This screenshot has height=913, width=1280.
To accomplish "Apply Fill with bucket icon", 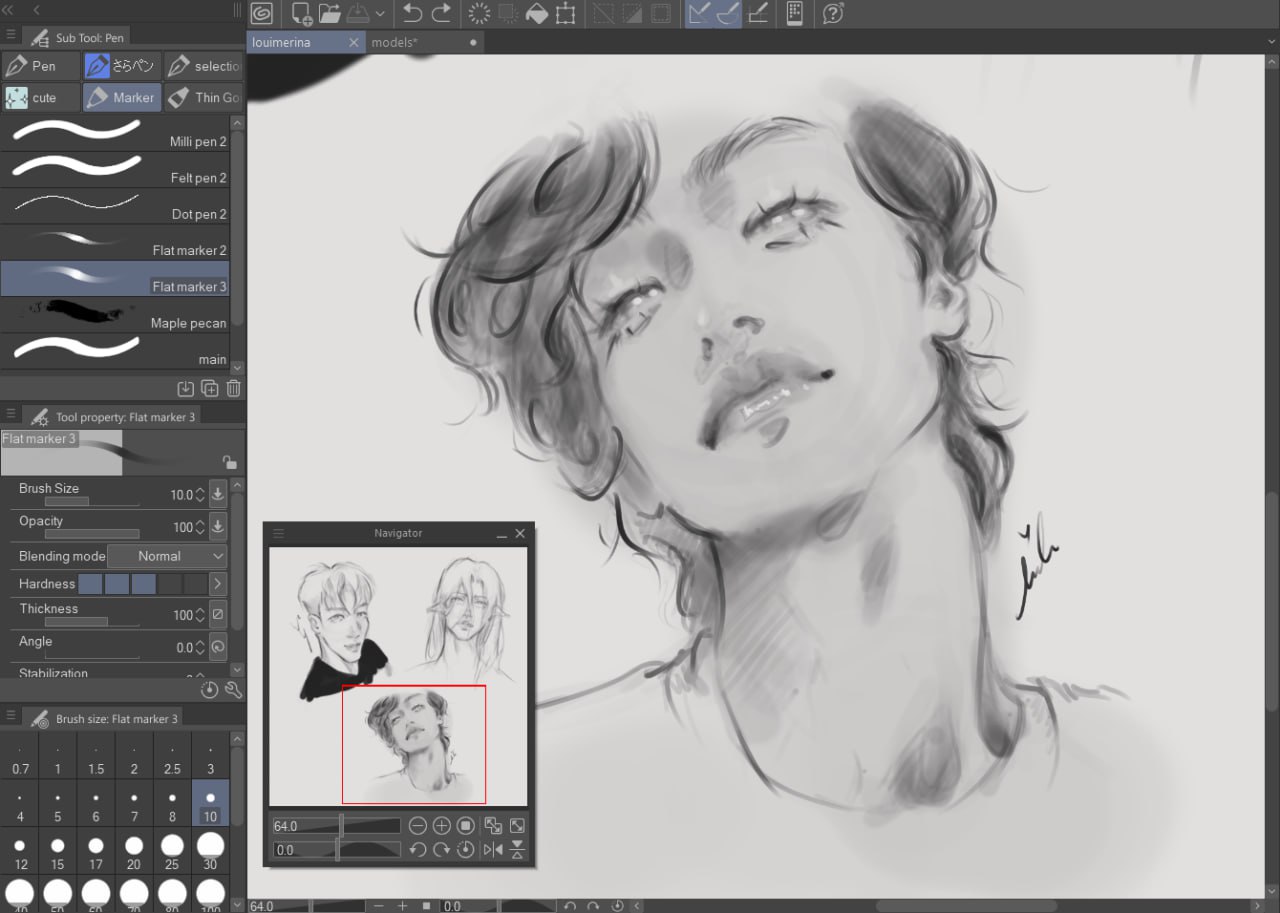I will pos(537,14).
